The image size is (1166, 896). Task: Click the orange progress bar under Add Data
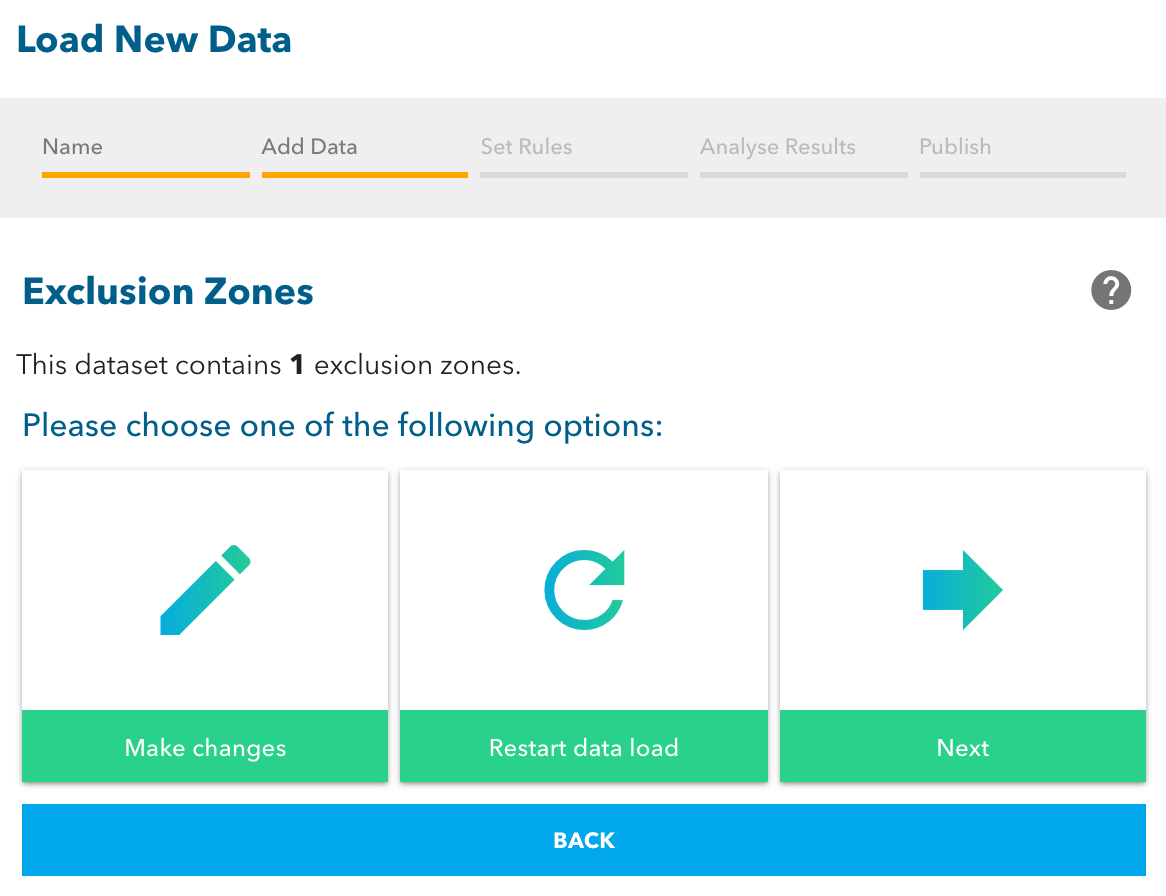click(364, 175)
